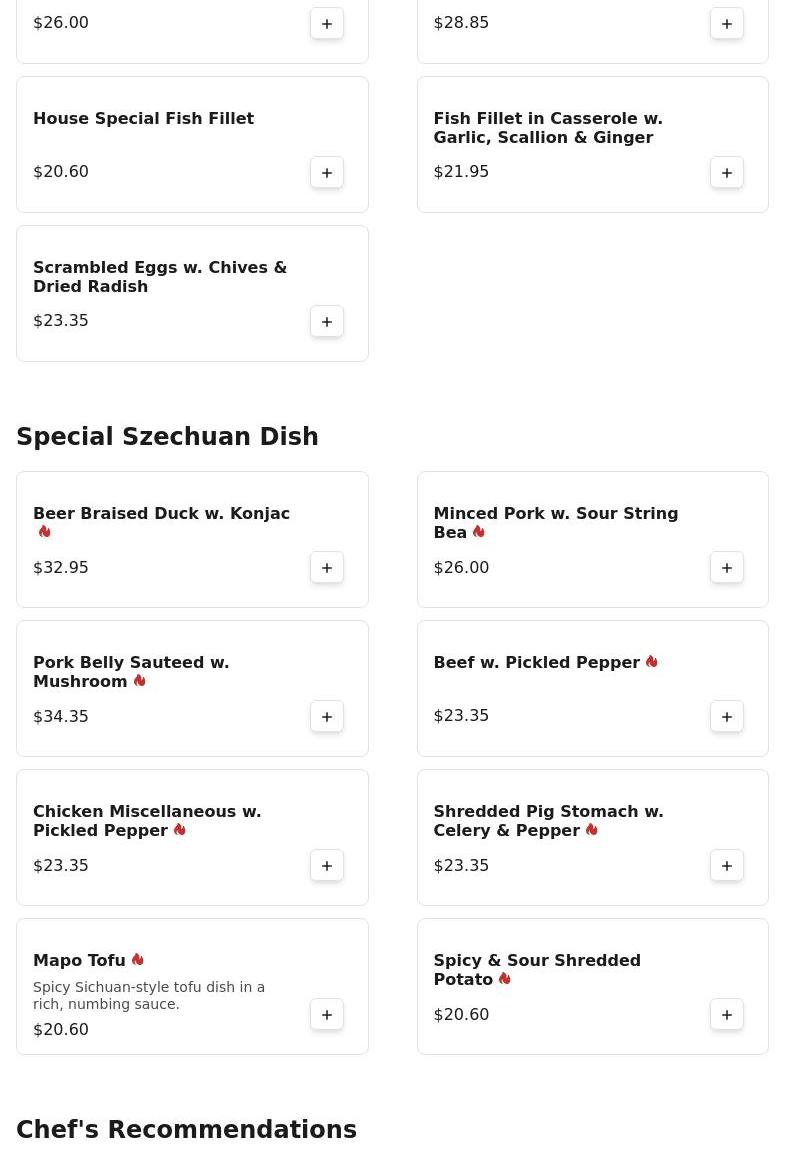Select the Mapo Tofu description text
785x1149 pixels.
coord(148,995)
